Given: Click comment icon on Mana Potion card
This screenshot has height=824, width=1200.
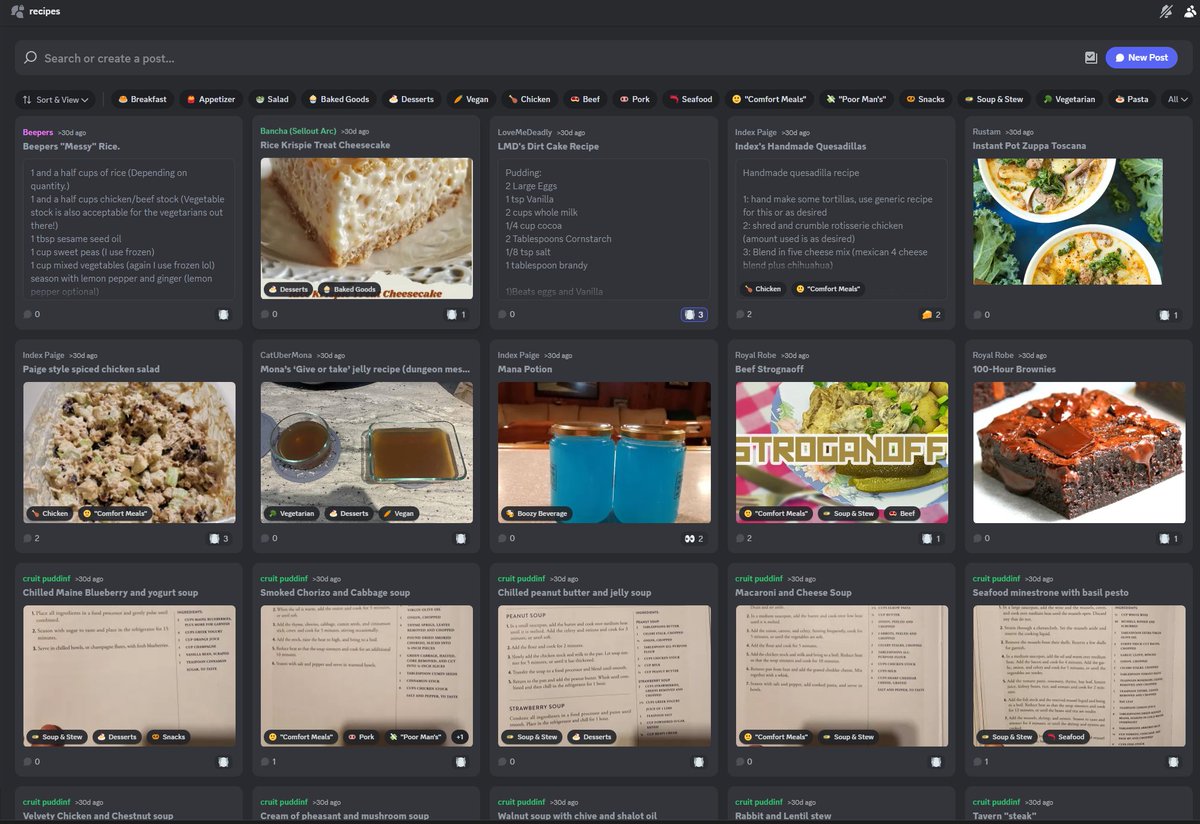Looking at the screenshot, I should point(503,538).
